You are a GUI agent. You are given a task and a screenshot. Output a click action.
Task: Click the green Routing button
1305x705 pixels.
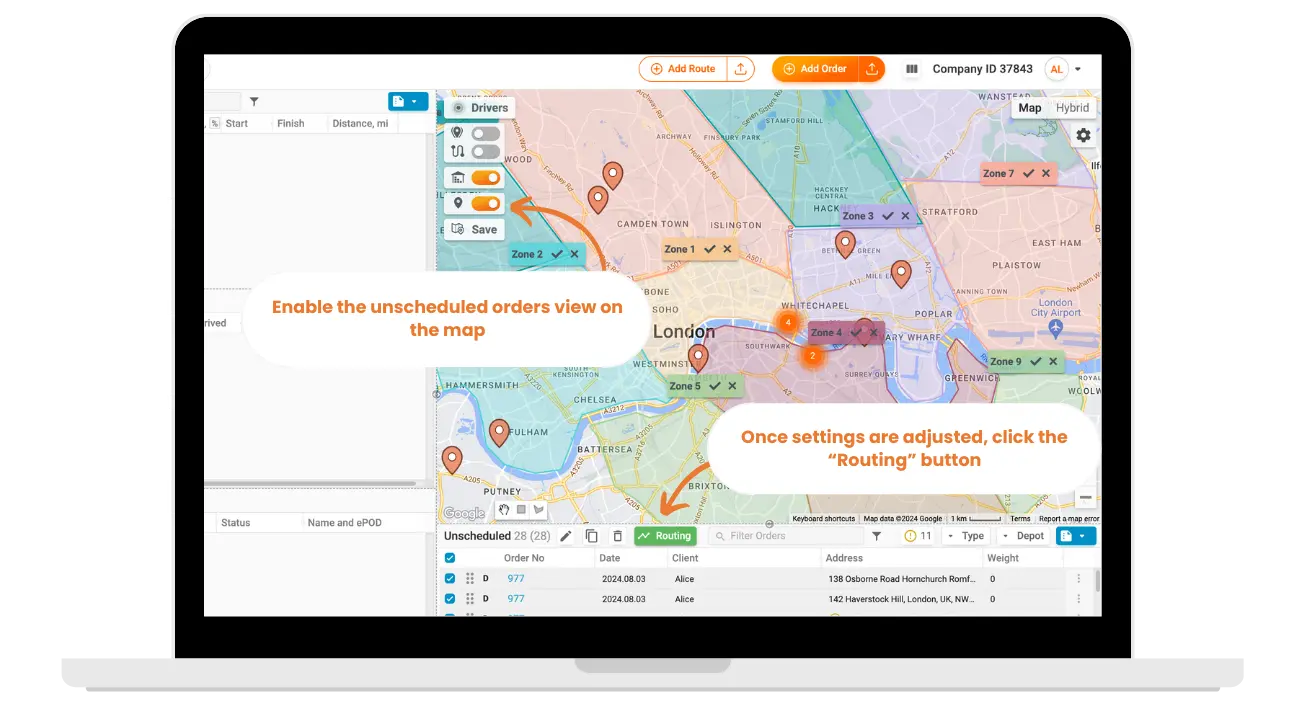(x=665, y=536)
